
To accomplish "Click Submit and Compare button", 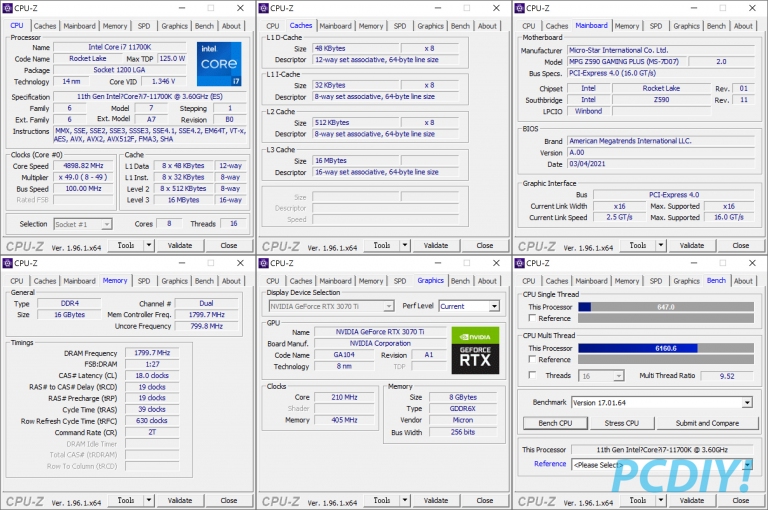I will tap(707, 423).
